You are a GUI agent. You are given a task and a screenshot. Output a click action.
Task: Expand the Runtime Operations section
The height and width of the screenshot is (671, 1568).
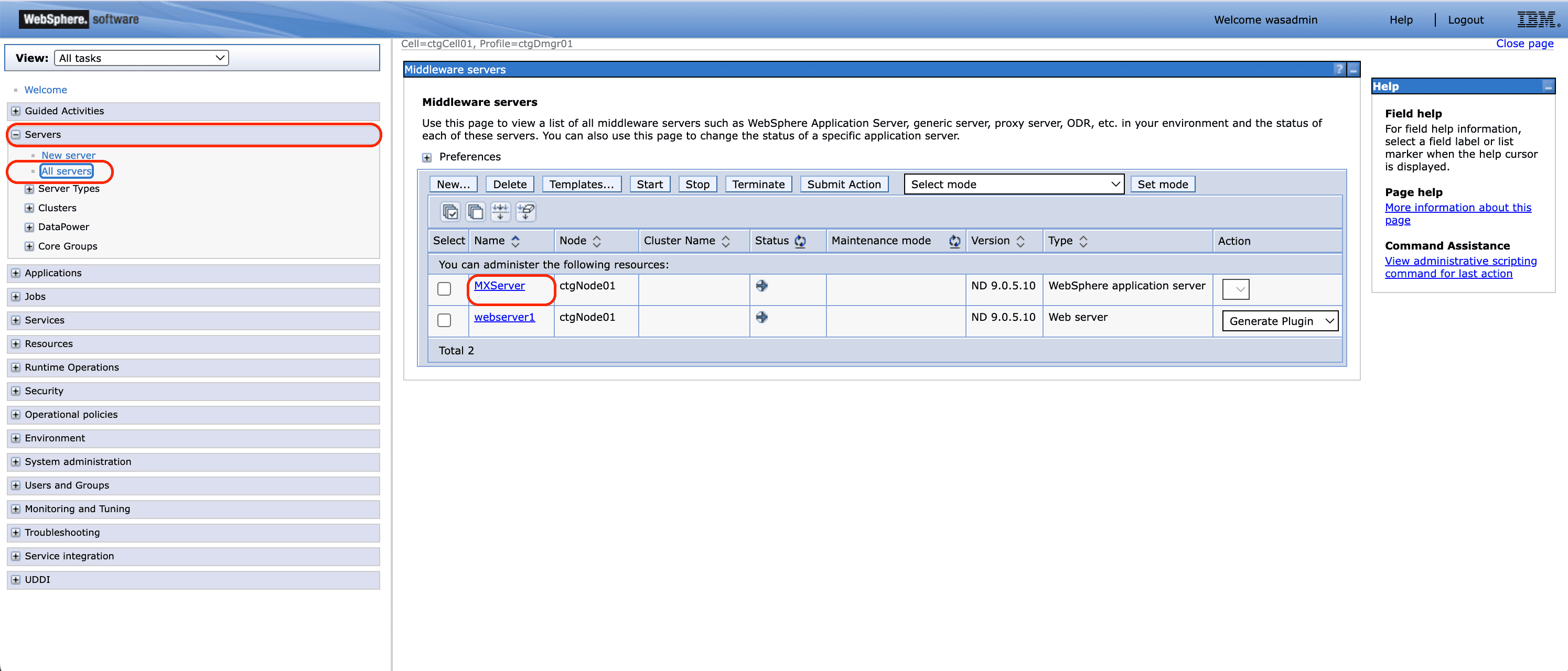coord(16,367)
